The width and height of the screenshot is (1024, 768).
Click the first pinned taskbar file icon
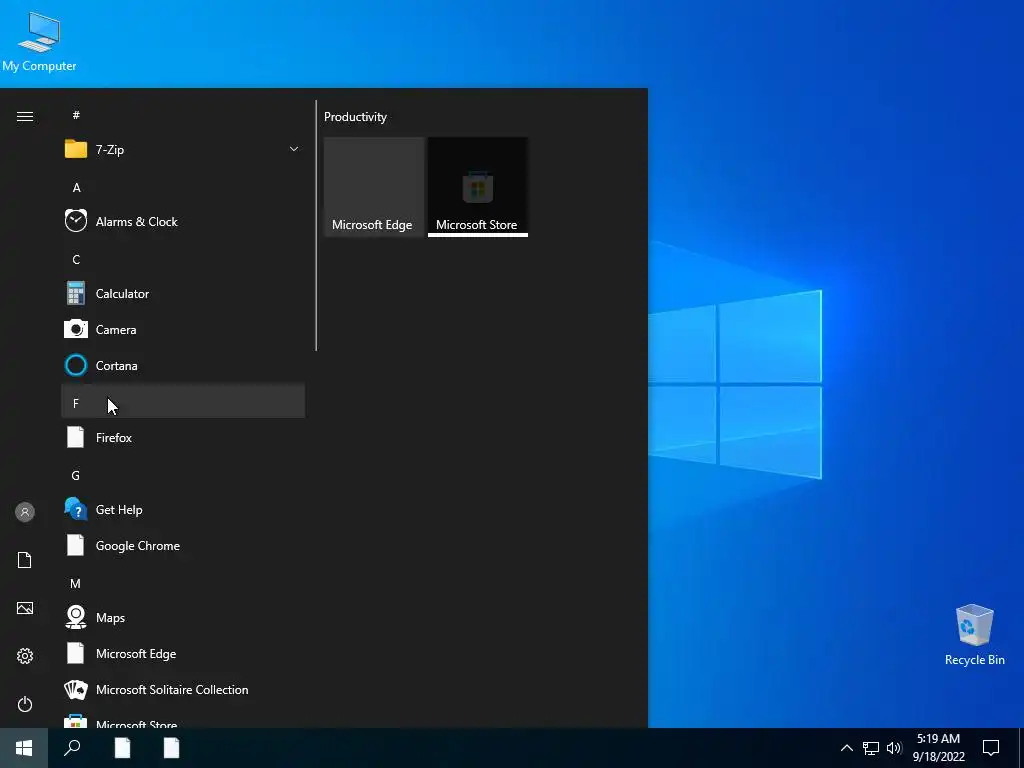pyautogui.click(x=122, y=748)
